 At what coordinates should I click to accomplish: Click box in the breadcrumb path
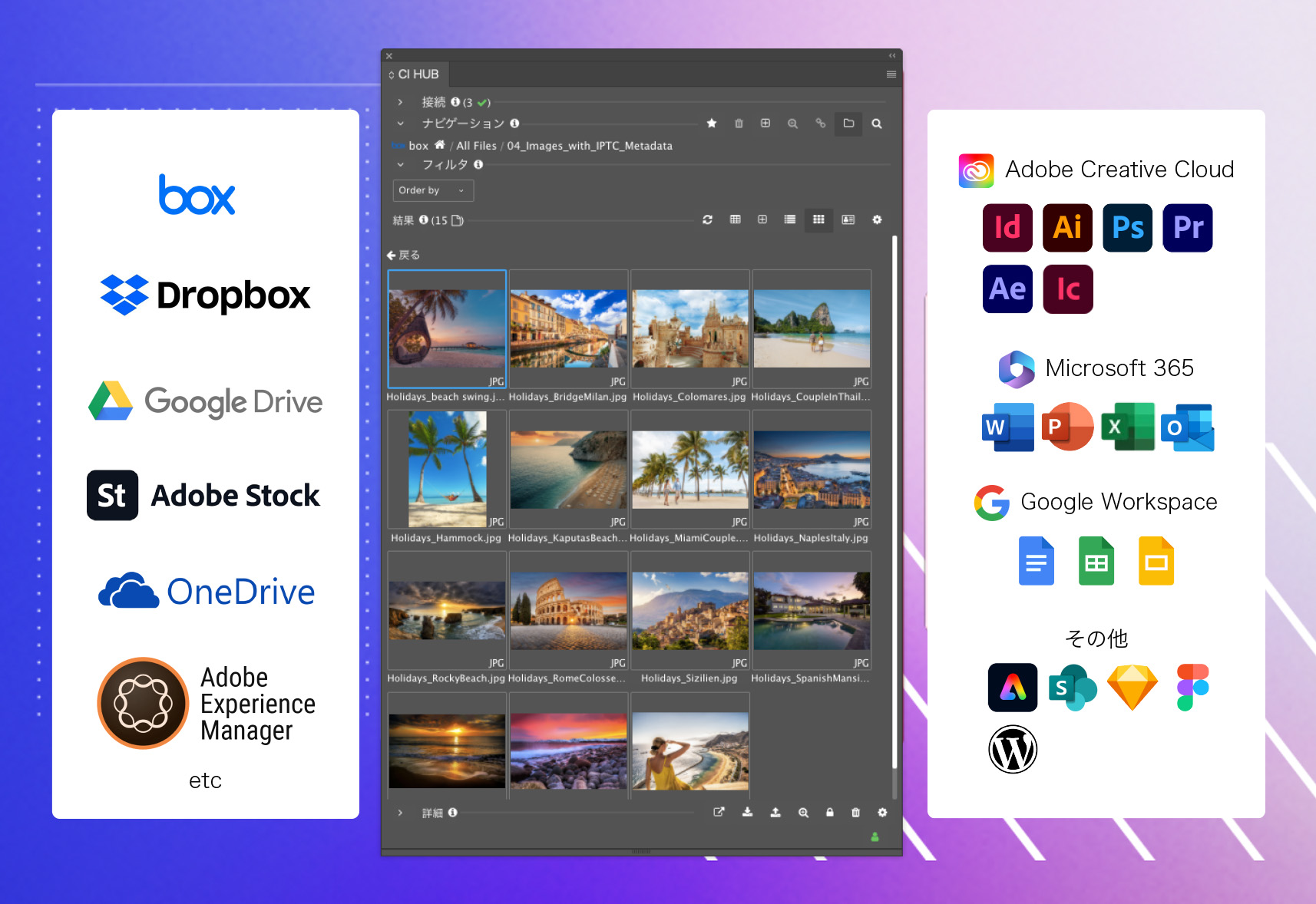[418, 146]
